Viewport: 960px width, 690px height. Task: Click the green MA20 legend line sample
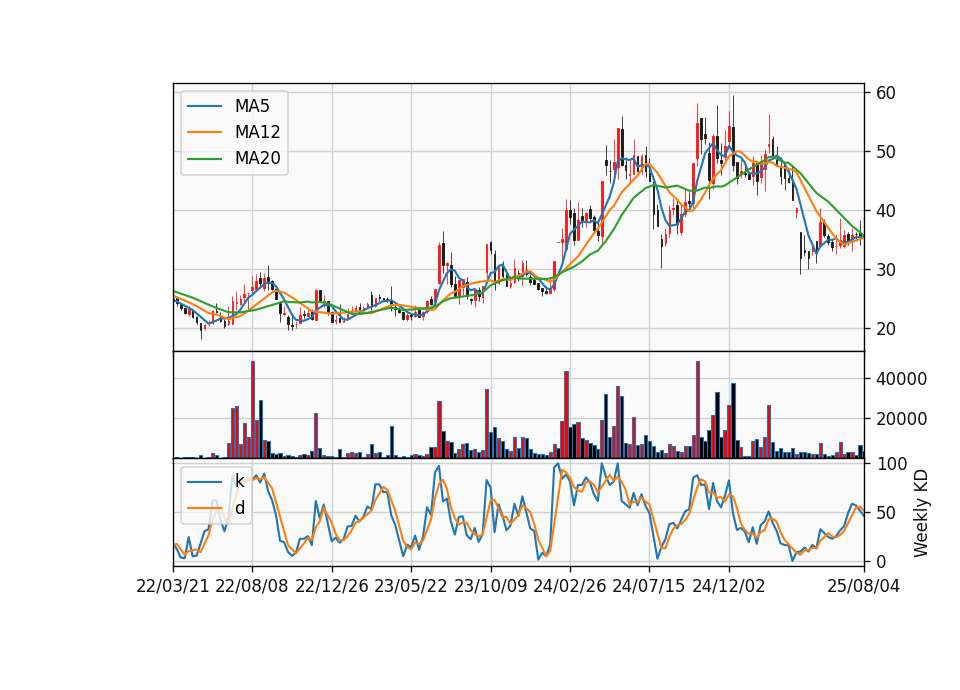click(204, 159)
